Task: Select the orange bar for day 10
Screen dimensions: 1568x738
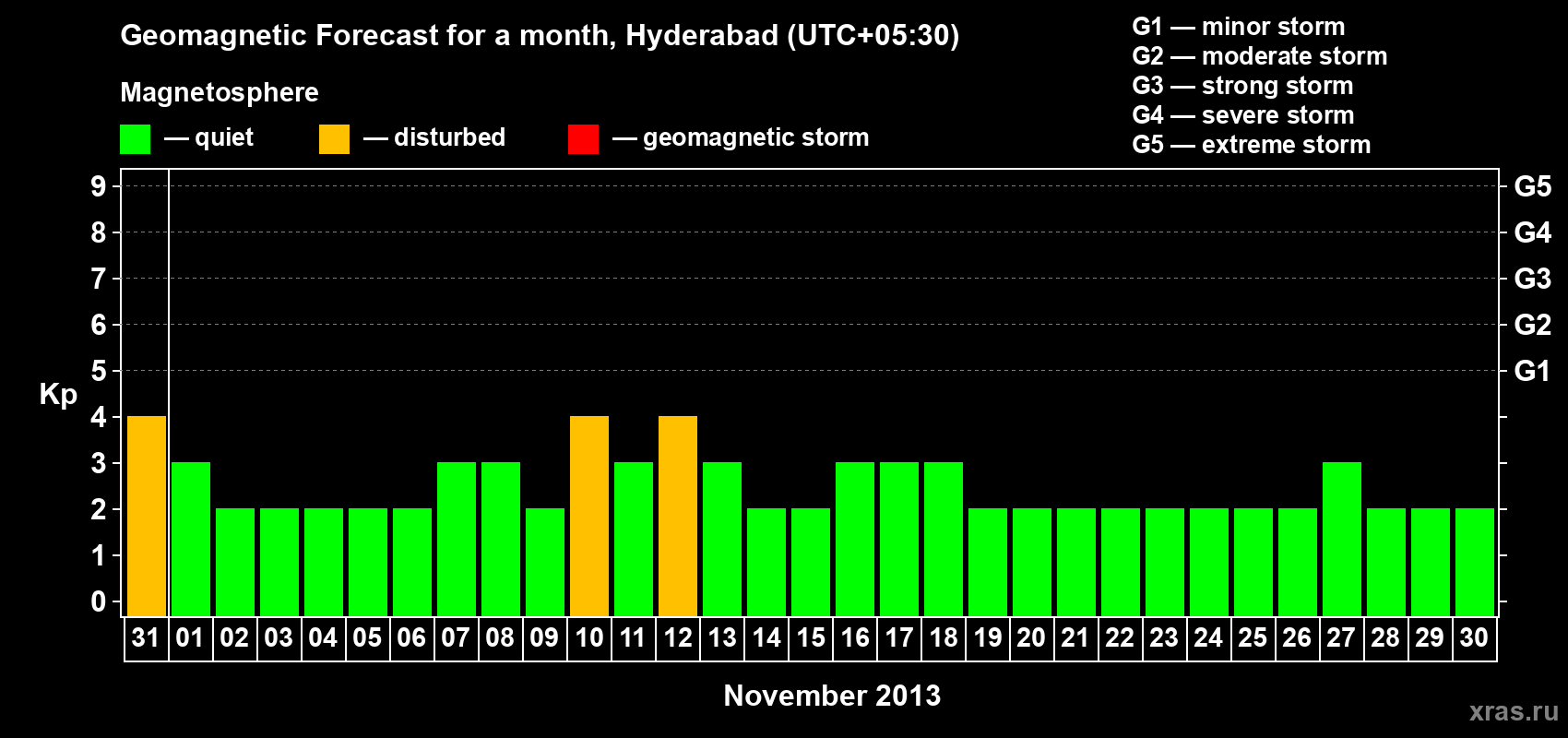Action: (589, 517)
